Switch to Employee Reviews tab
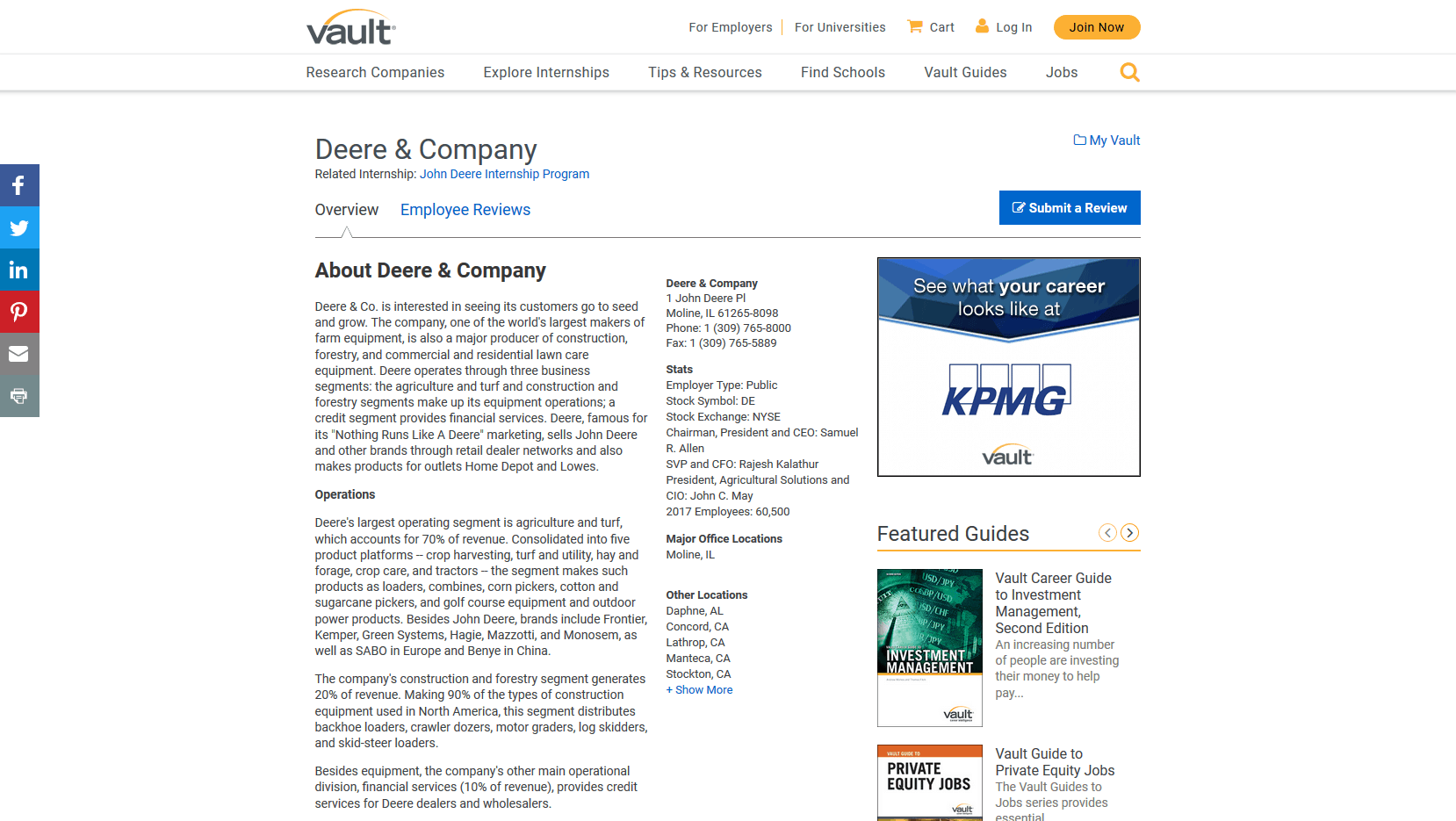The width and height of the screenshot is (1456, 821). coord(465,210)
